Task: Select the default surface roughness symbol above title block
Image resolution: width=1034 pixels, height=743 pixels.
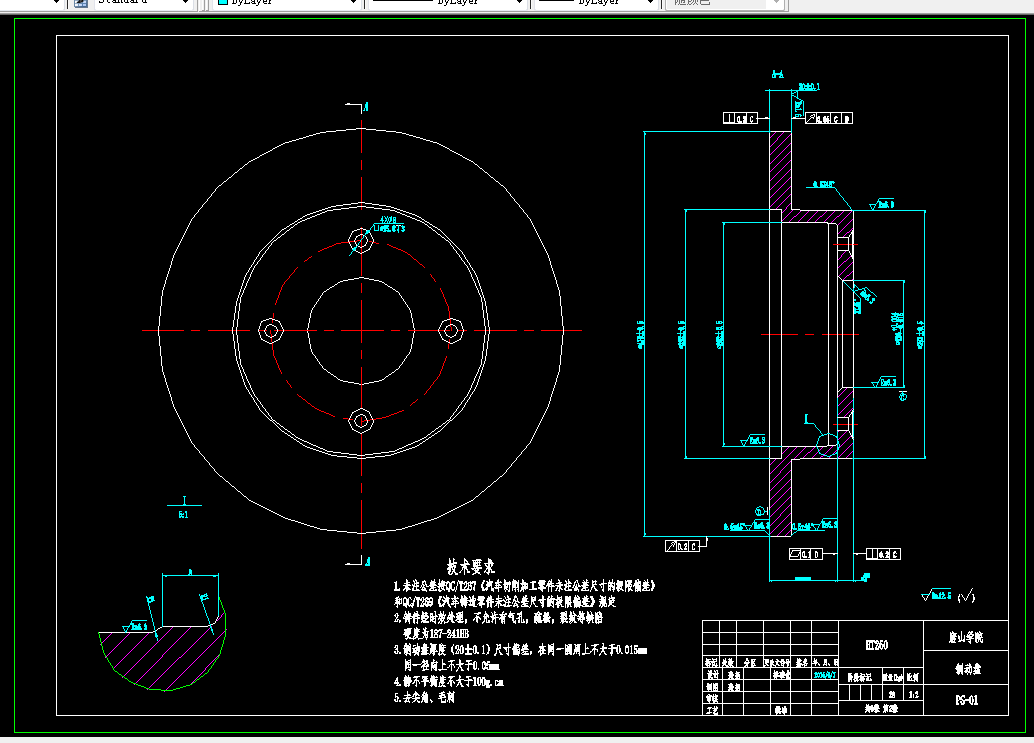Action: pyautogui.click(x=936, y=595)
